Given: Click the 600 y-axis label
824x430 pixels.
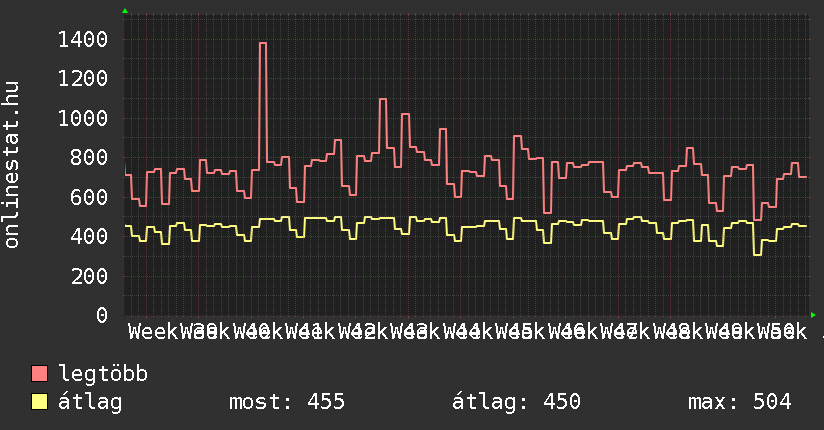Looking at the screenshot, I should tap(90, 198).
